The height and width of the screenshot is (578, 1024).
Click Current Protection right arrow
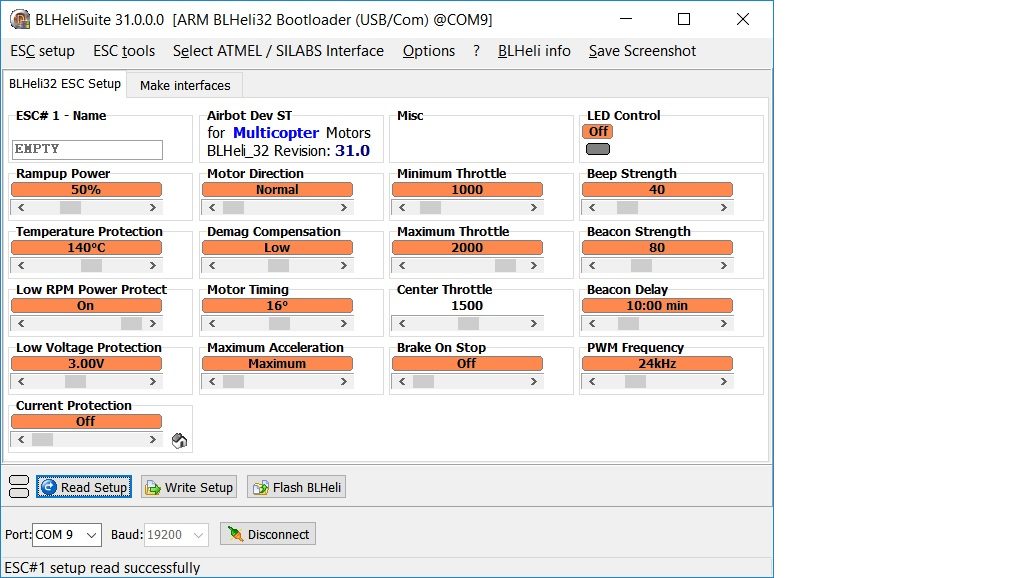(x=153, y=440)
